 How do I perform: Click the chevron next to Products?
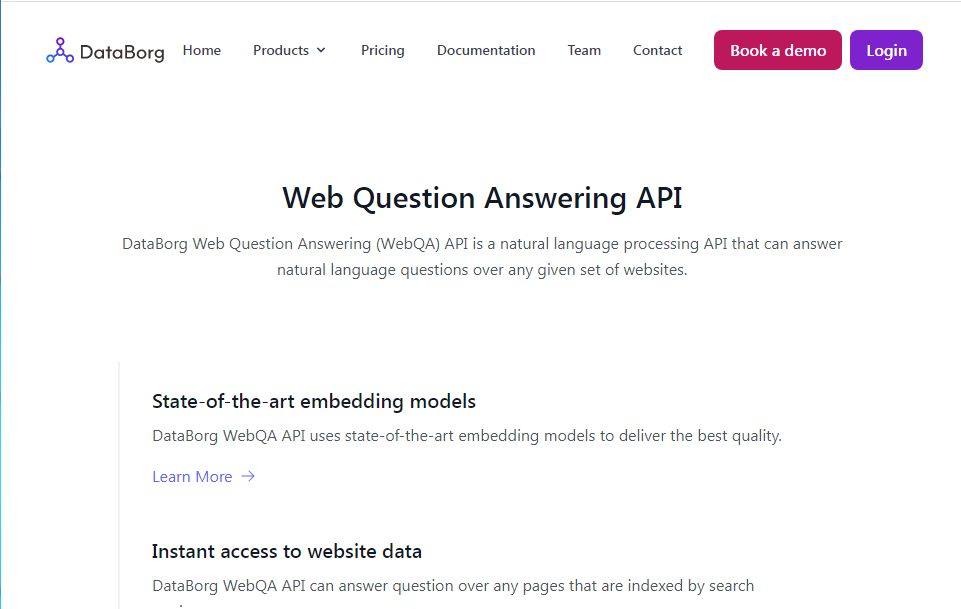click(320, 50)
